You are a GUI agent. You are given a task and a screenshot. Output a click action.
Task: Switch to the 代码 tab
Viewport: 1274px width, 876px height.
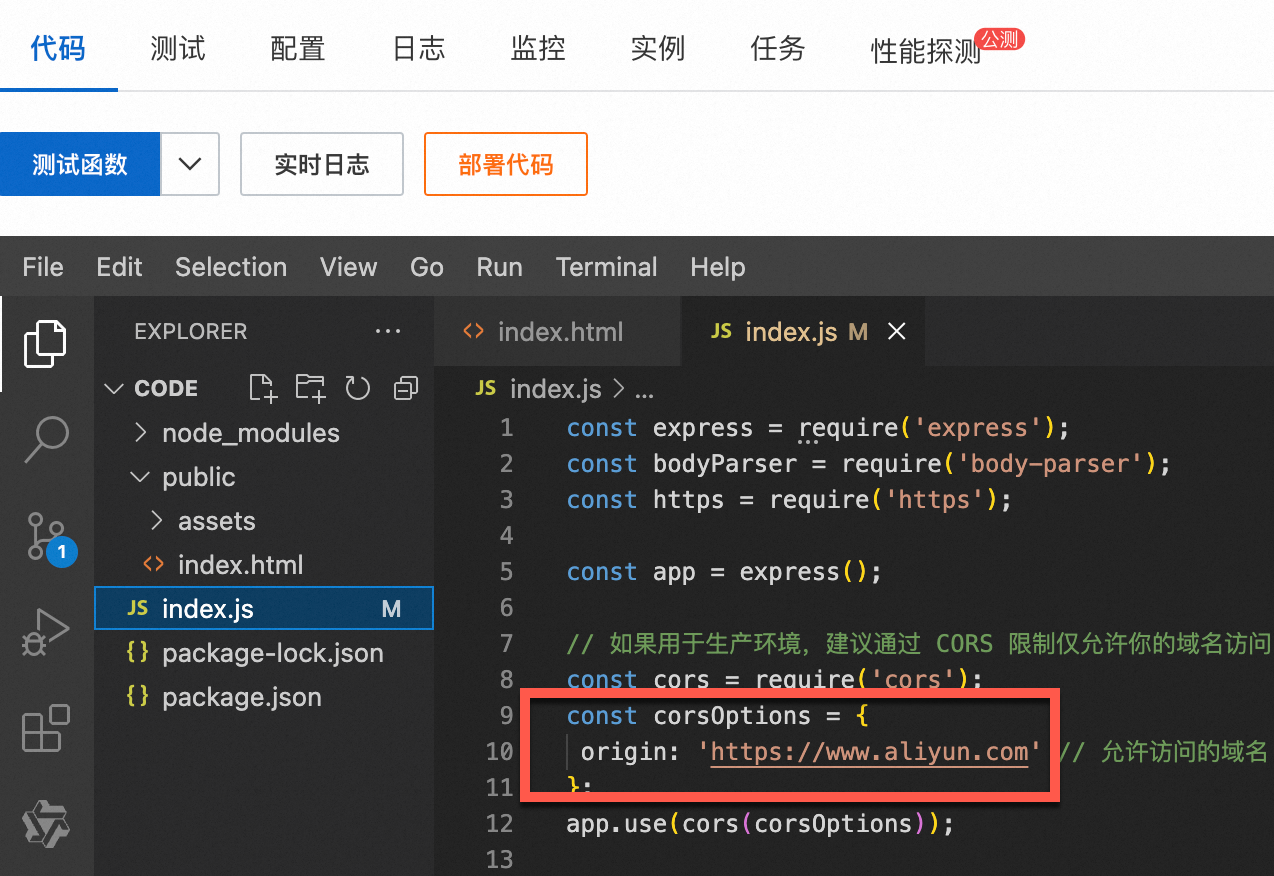point(58,47)
